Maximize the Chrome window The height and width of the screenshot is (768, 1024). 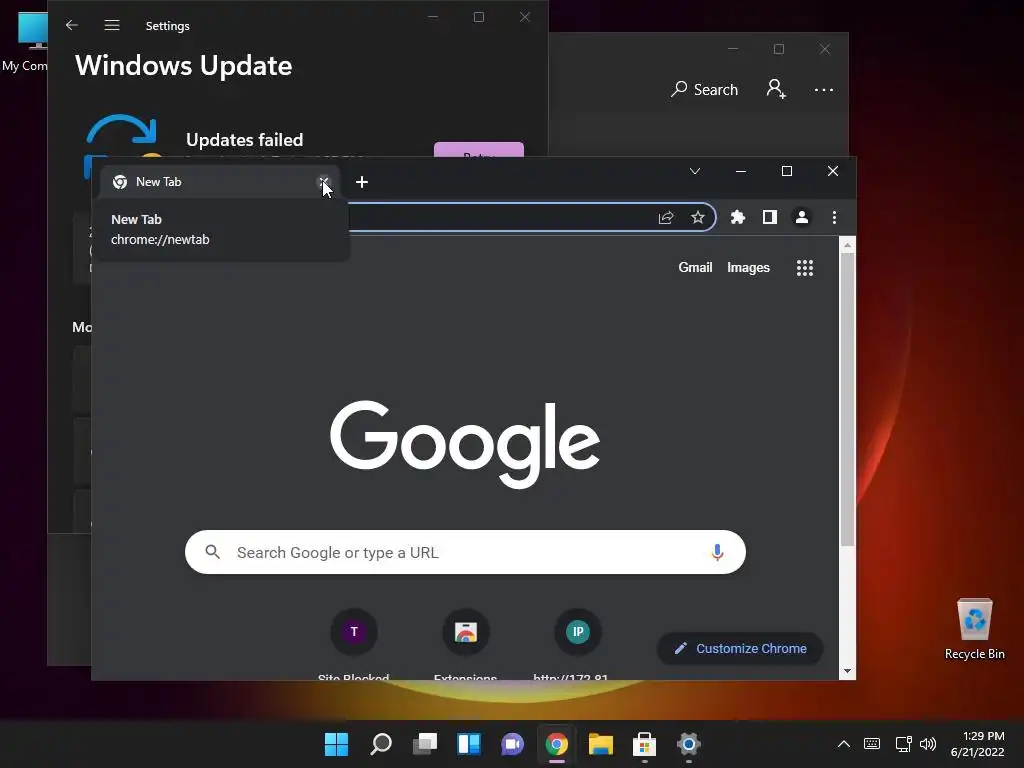787,171
